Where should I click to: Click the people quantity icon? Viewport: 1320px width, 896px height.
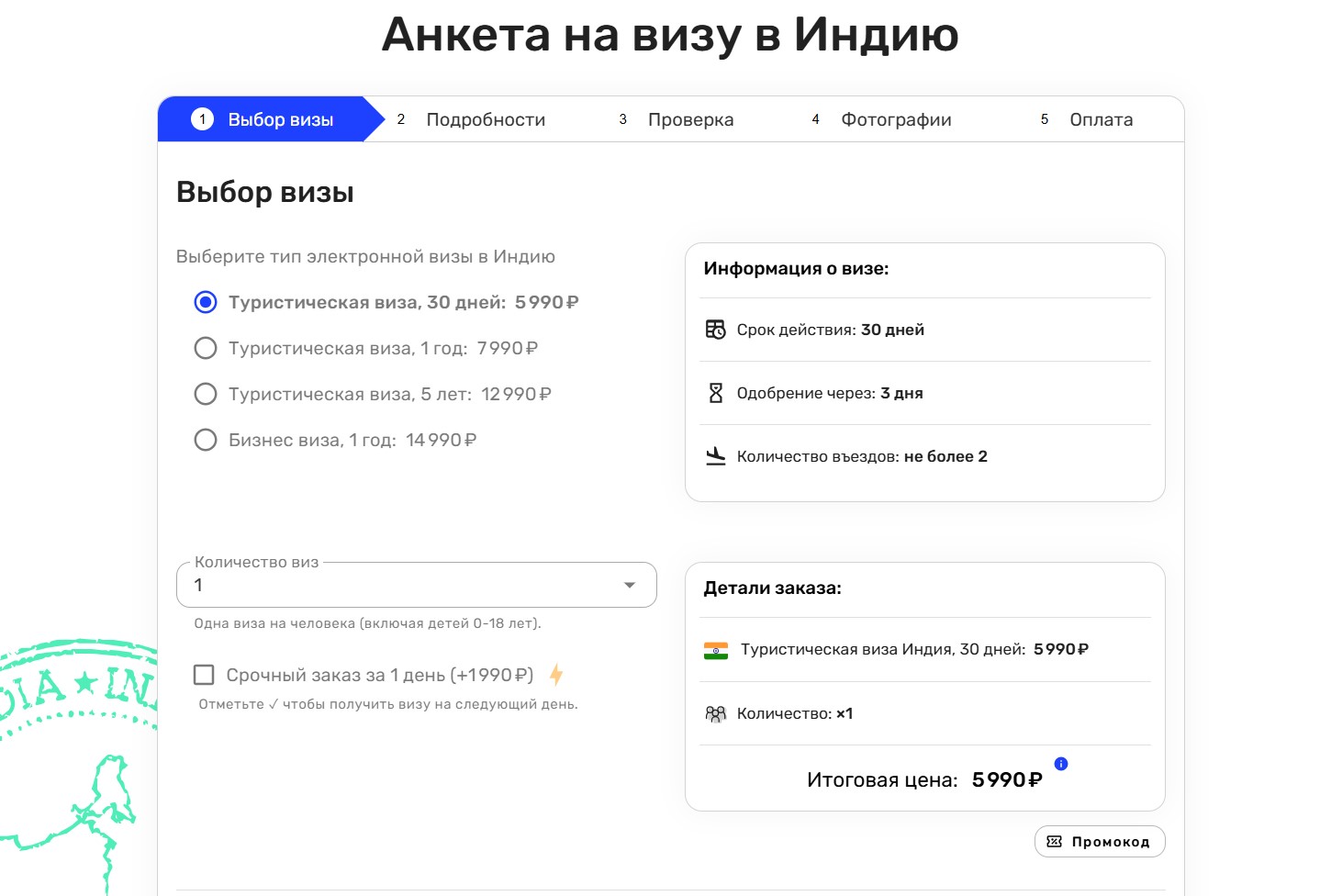coord(715,713)
